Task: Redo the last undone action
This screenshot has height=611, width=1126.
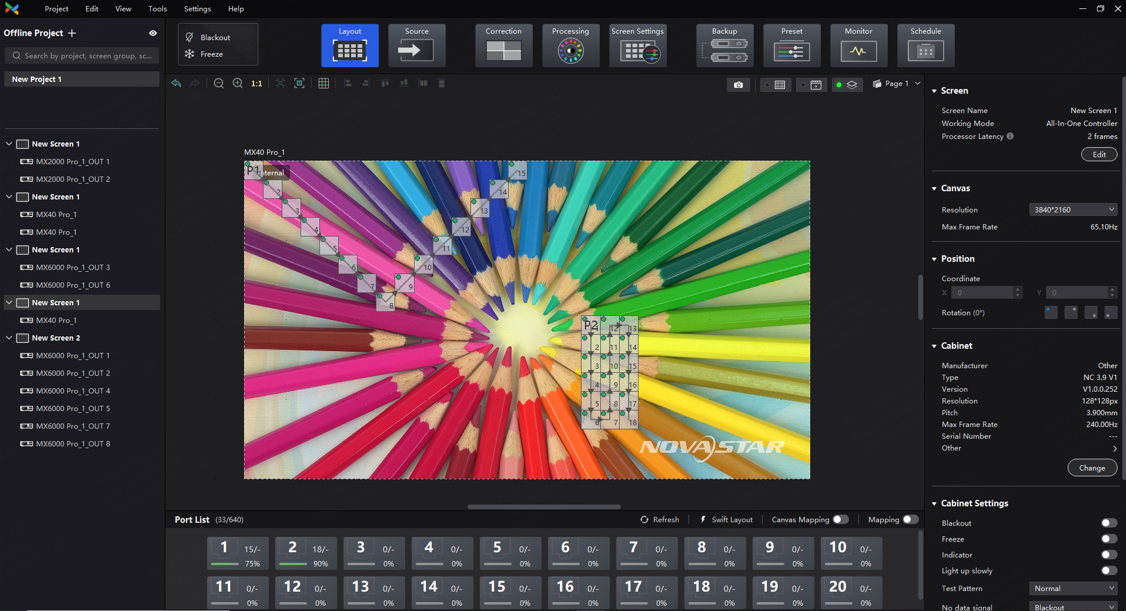Action: [x=194, y=83]
